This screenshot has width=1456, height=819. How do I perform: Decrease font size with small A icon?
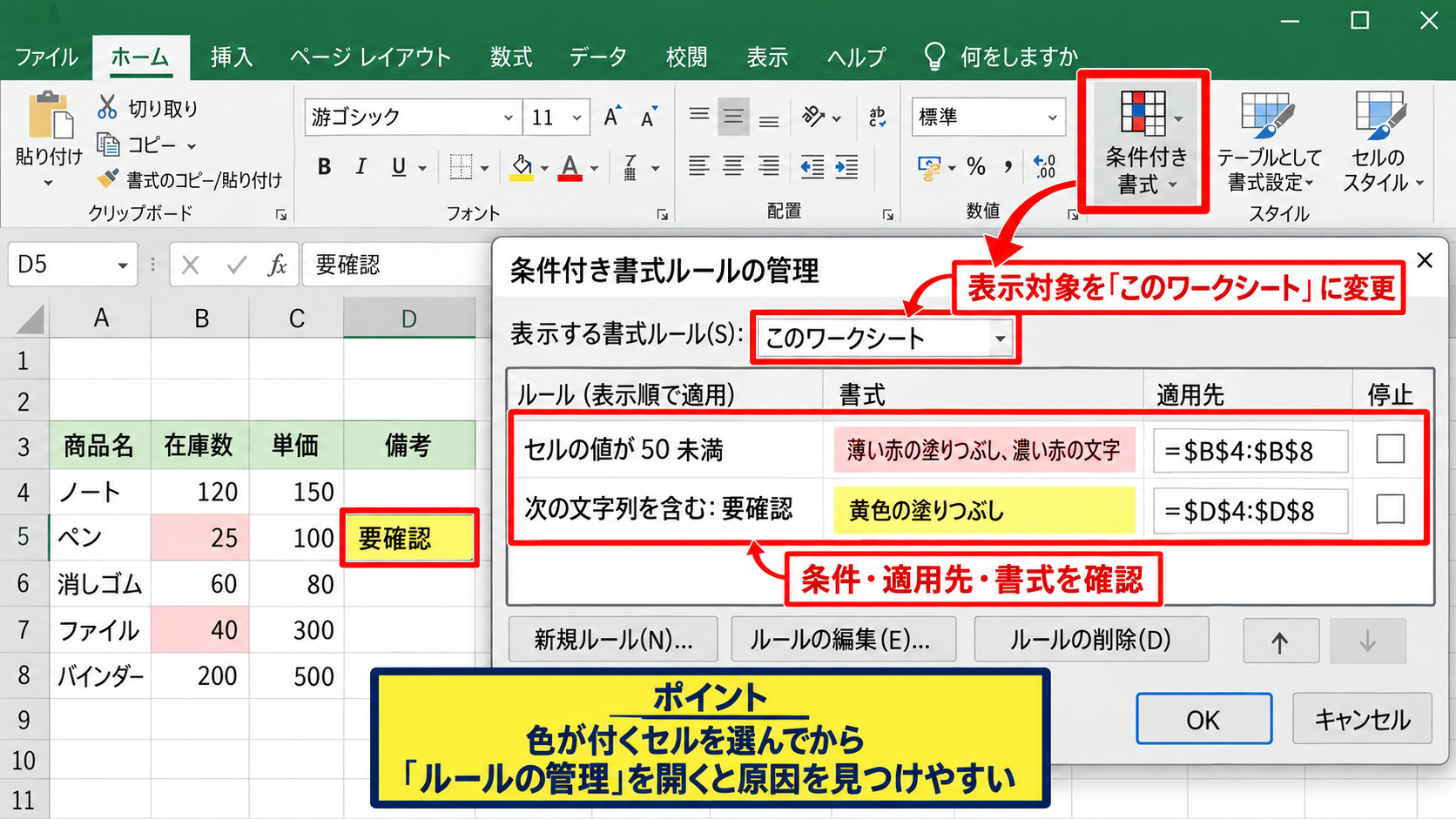[649, 117]
